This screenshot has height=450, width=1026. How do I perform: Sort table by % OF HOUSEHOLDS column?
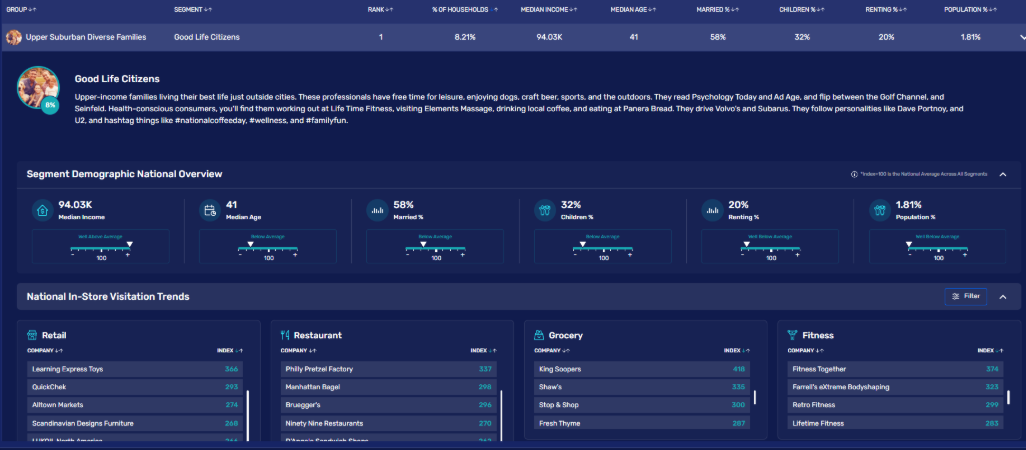(x=465, y=10)
